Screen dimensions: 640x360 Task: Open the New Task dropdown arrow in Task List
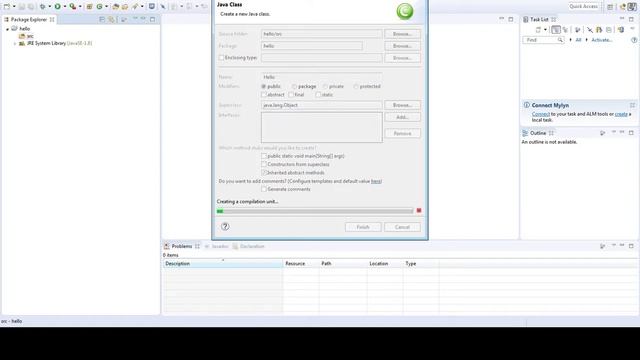point(545,30)
